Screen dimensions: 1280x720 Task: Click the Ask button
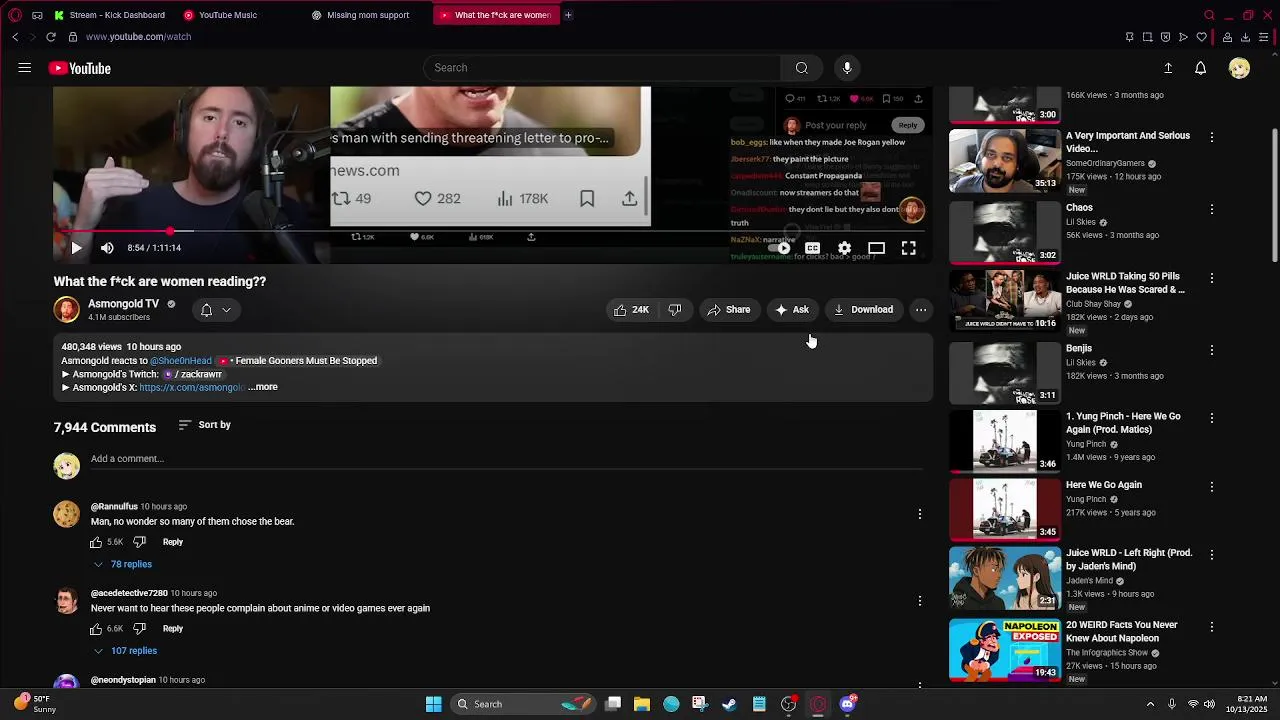coord(792,310)
